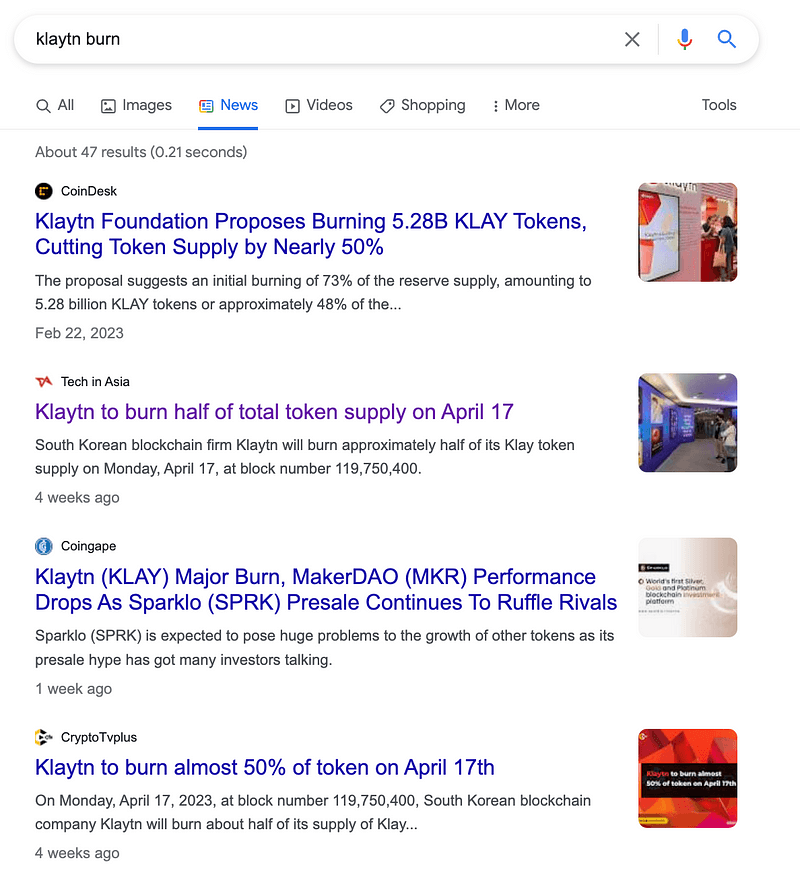Open the Coingape article thumbnail
This screenshot has height=884, width=800.
pos(687,587)
